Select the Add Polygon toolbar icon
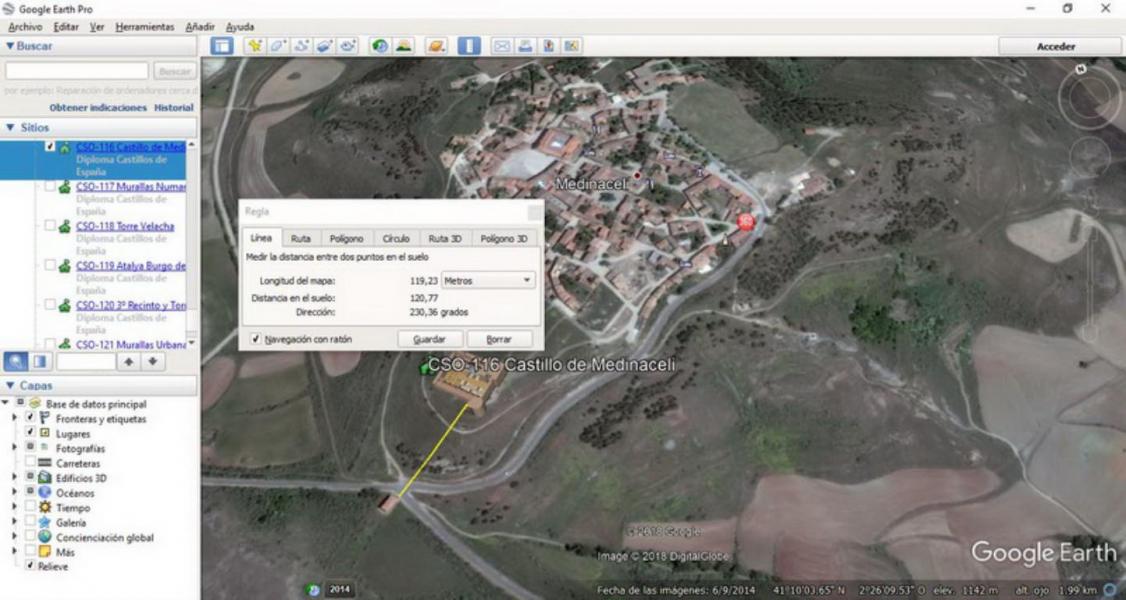Viewport: 1126px width, 600px height. tap(278, 46)
